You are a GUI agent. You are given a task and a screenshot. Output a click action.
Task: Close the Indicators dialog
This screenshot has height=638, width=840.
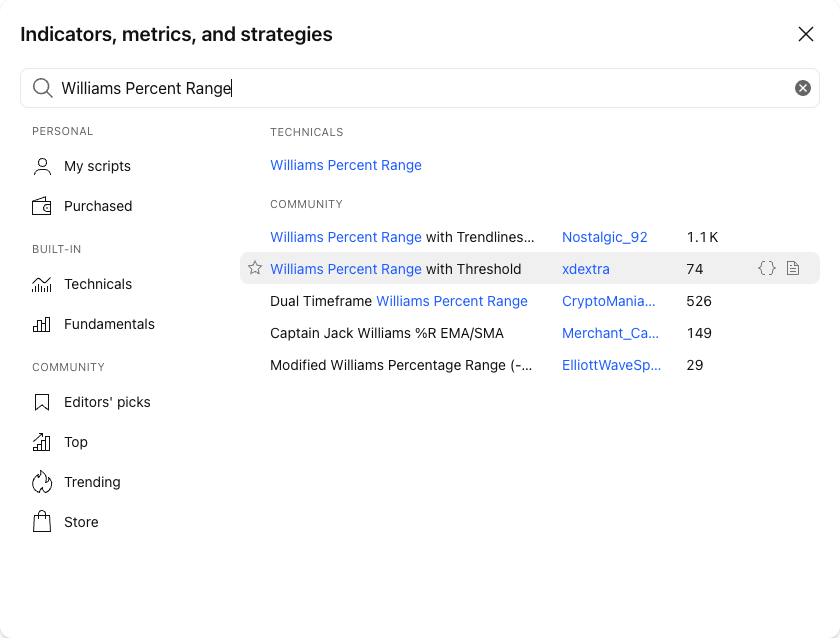(806, 34)
